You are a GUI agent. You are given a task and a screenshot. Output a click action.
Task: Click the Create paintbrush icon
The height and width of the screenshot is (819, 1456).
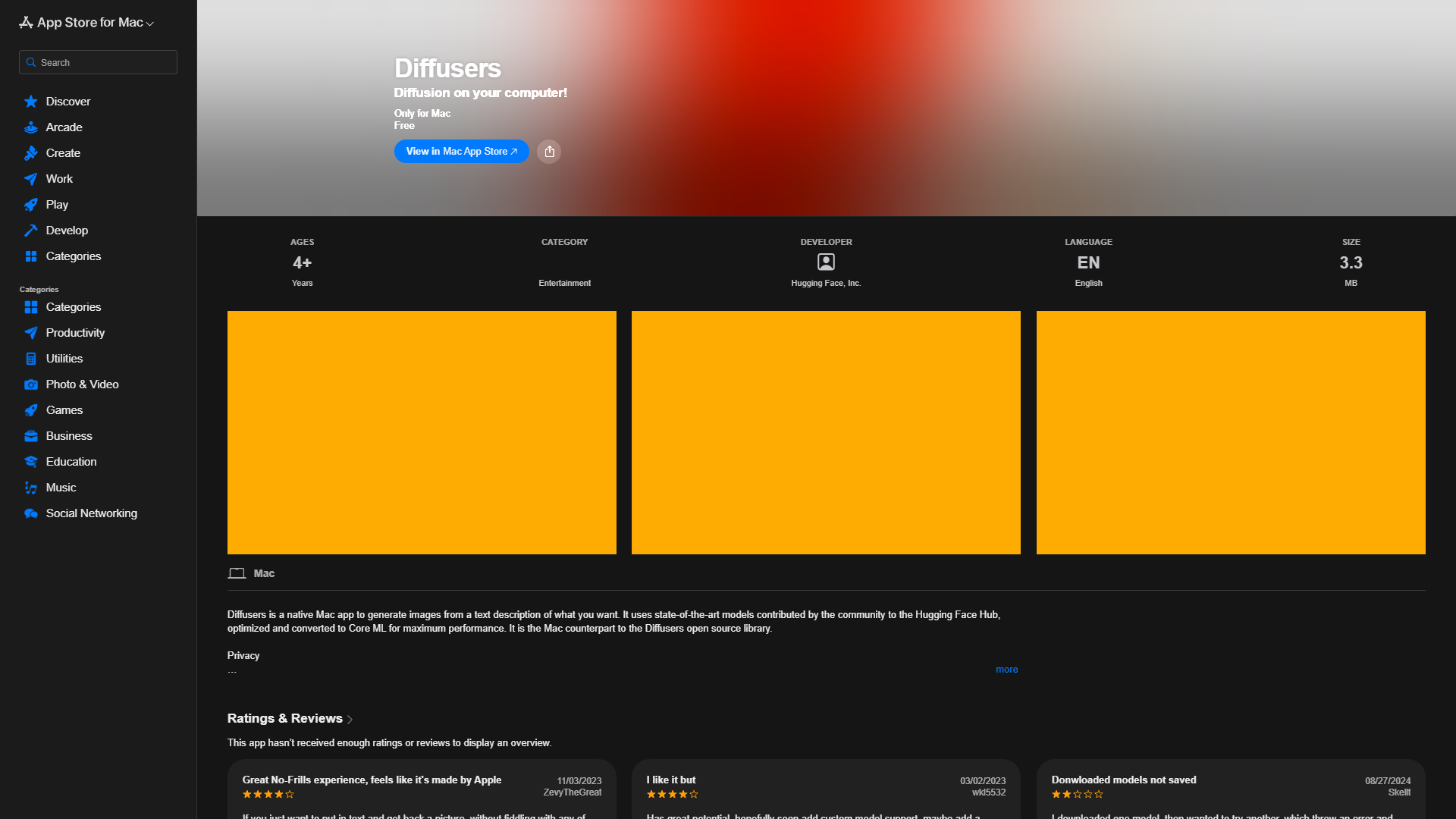(31, 153)
